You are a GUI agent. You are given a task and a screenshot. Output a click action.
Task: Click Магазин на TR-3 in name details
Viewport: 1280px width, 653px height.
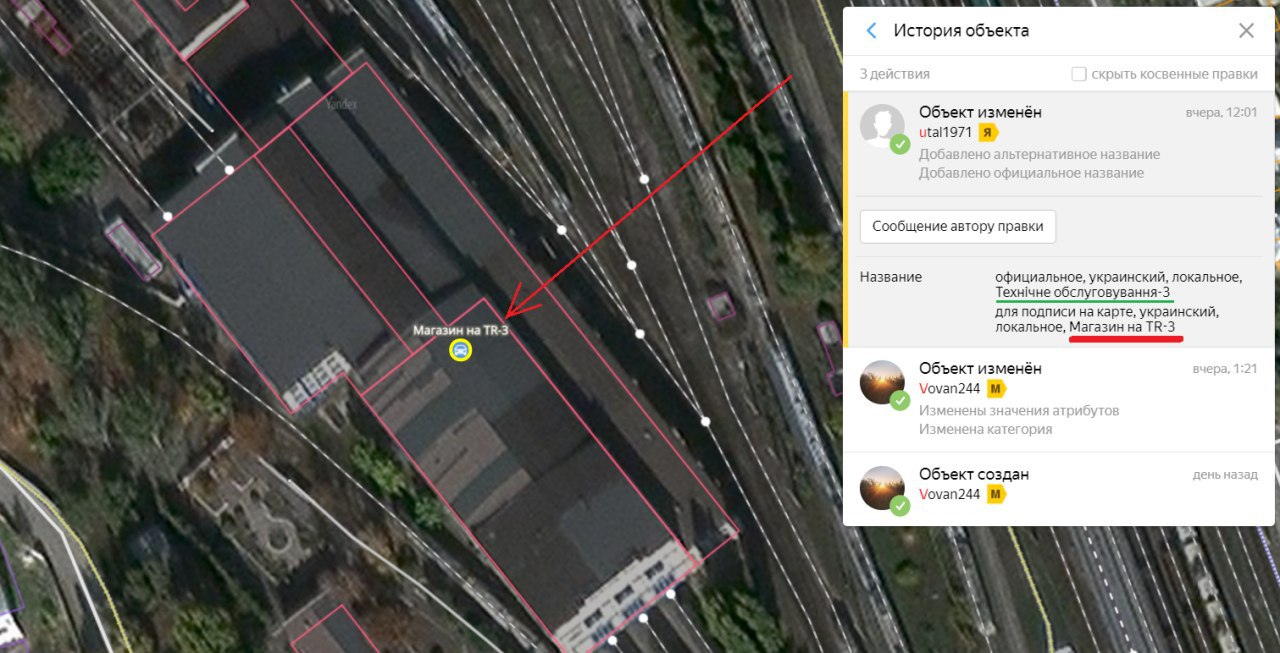coord(1122,327)
